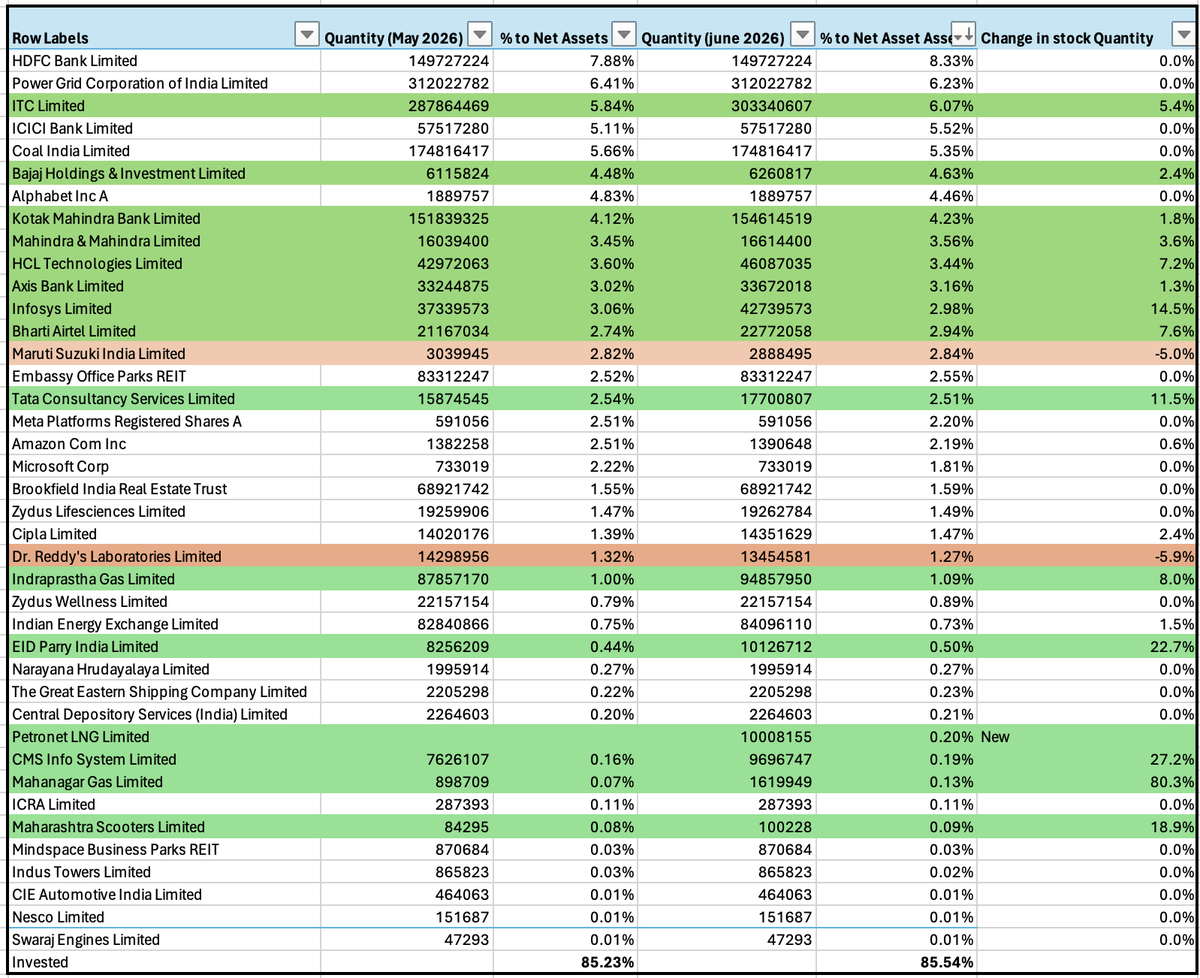Click the 27.2% change cell
This screenshot has height=978, width=1200.
[1086, 759]
